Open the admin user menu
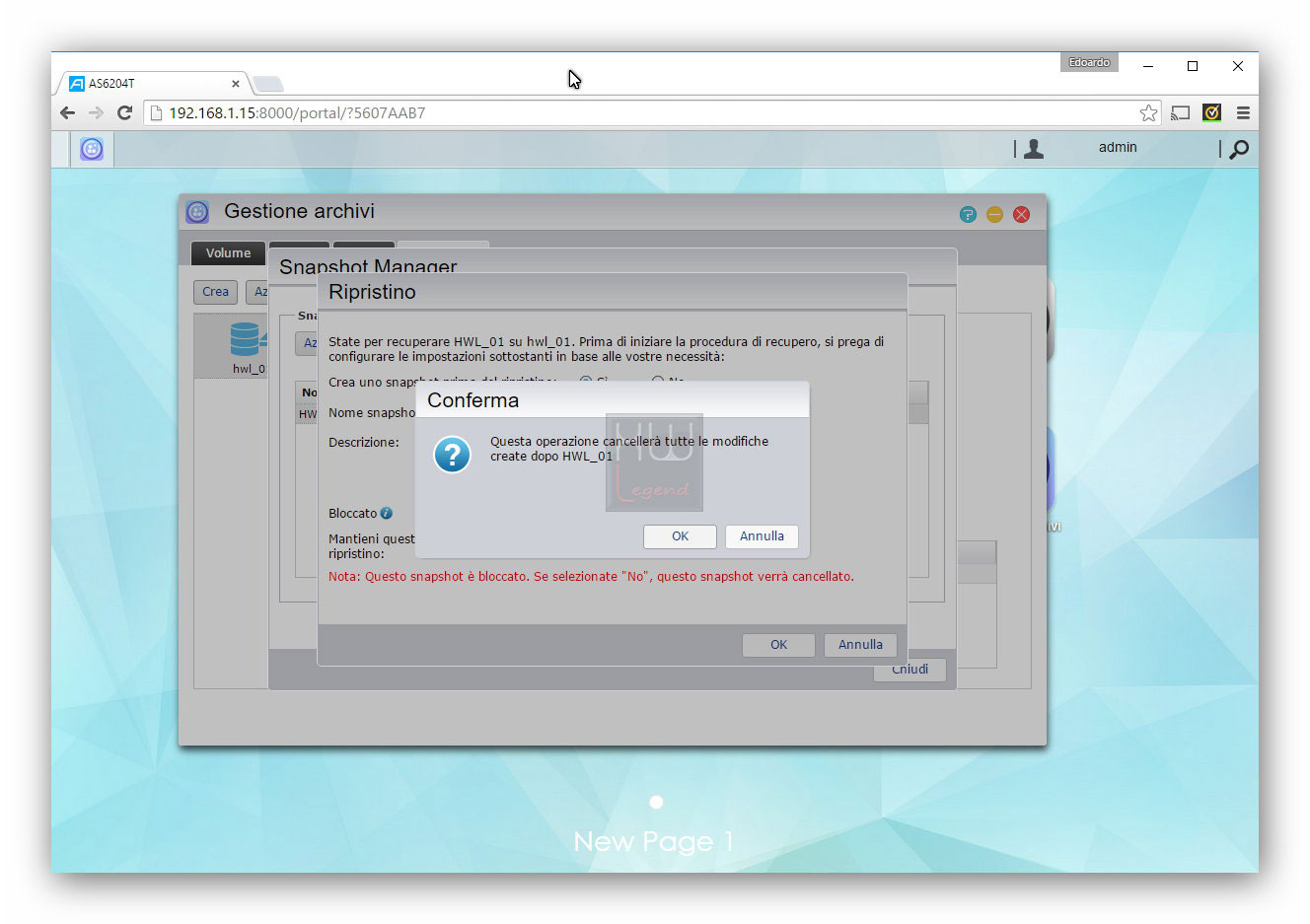1310x924 pixels. [1118, 147]
